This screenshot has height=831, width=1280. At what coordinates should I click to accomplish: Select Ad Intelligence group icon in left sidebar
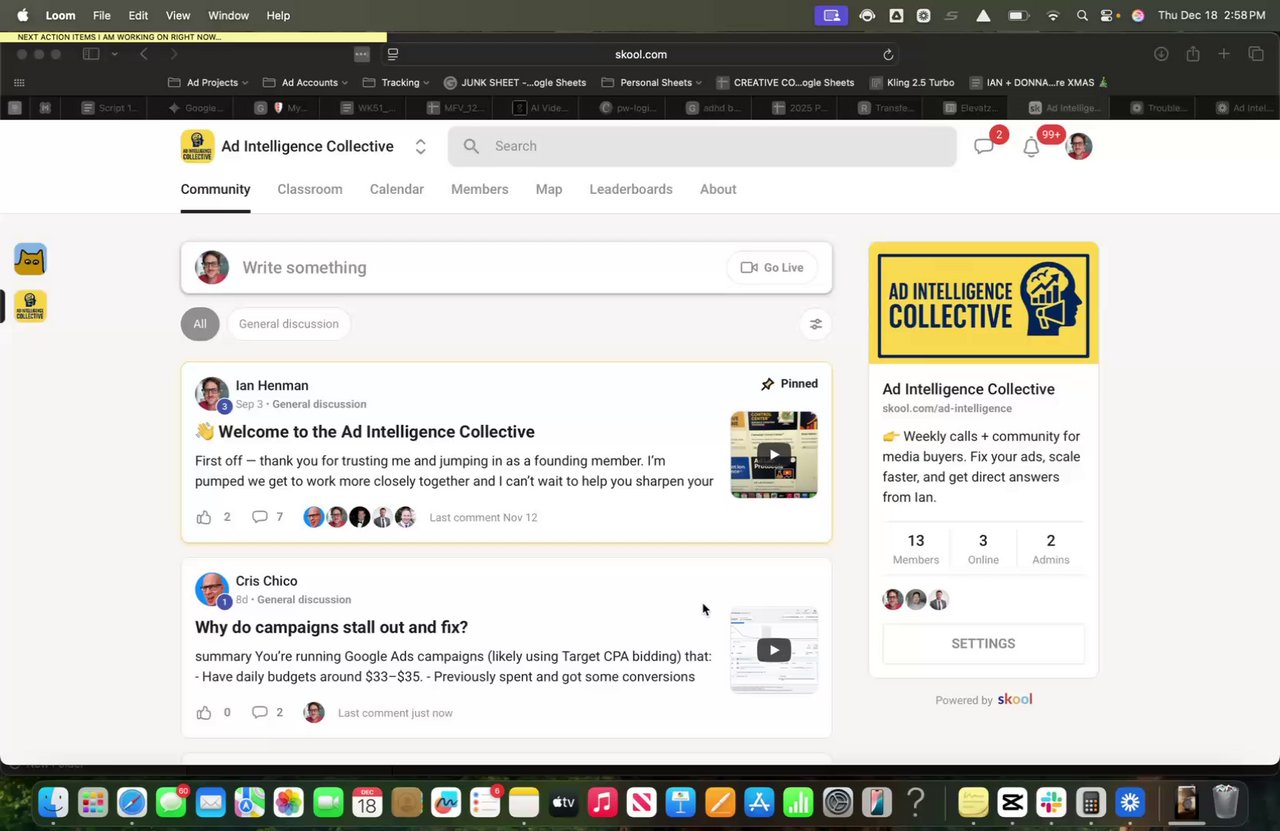(x=30, y=306)
